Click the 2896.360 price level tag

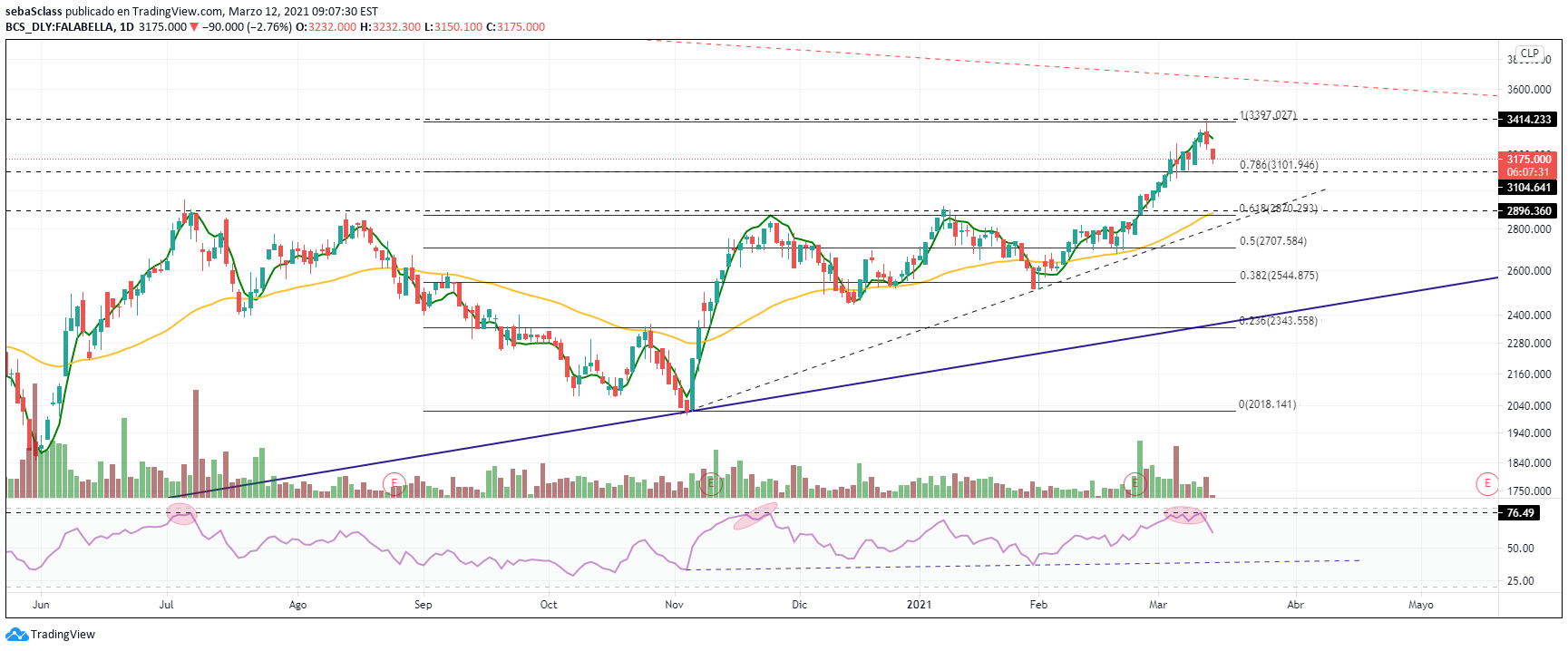click(1529, 210)
